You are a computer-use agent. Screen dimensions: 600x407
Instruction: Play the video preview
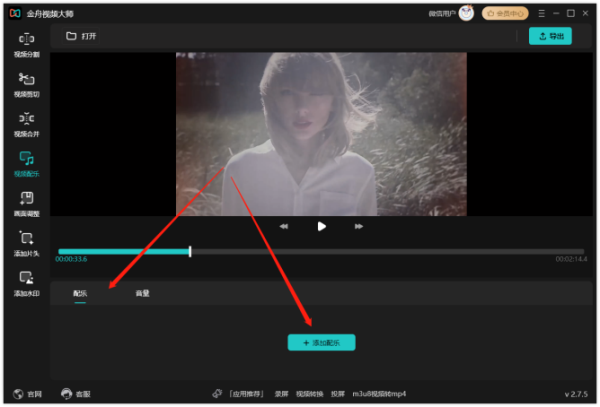(x=321, y=226)
